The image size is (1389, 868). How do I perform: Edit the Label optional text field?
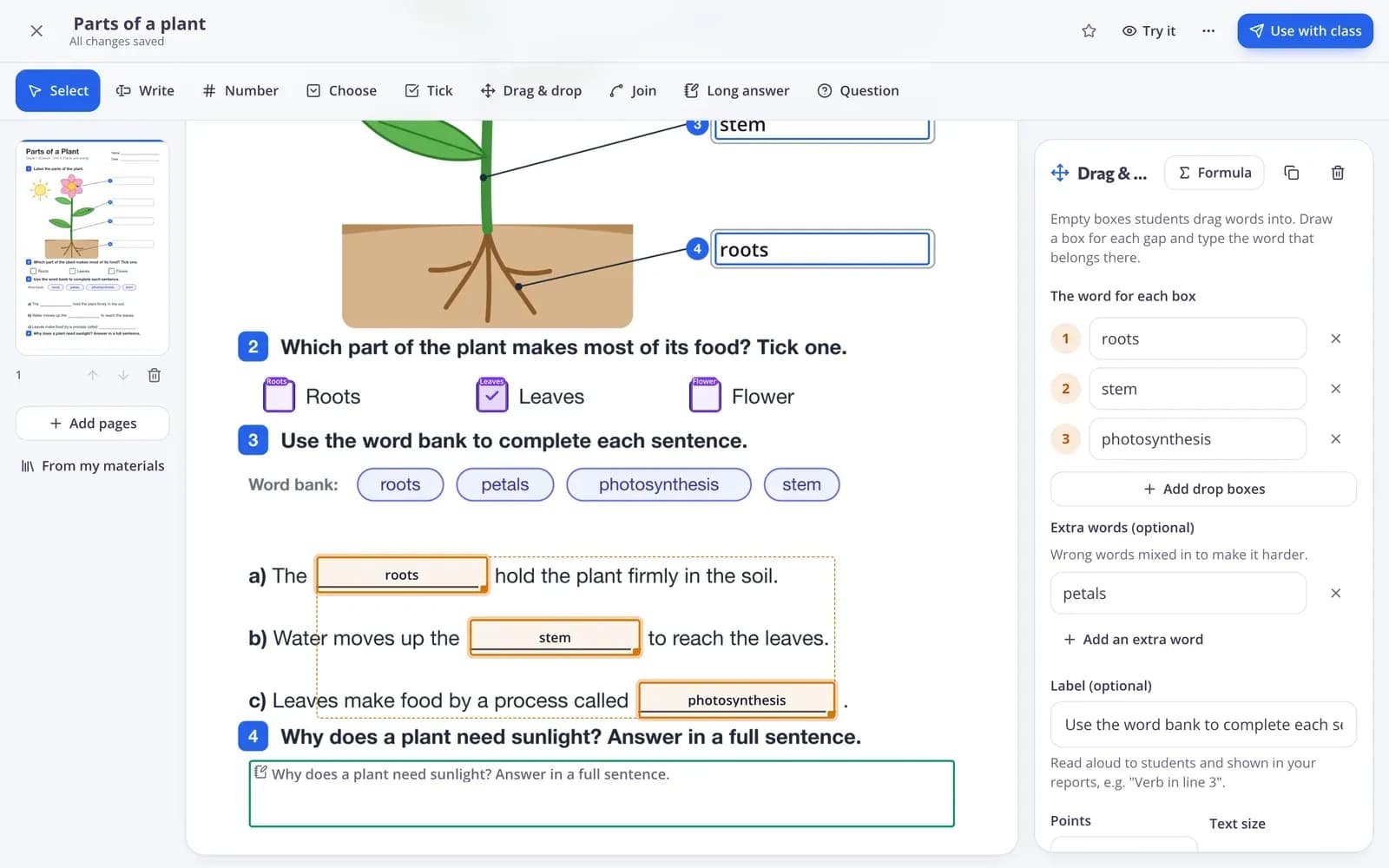[1203, 725]
